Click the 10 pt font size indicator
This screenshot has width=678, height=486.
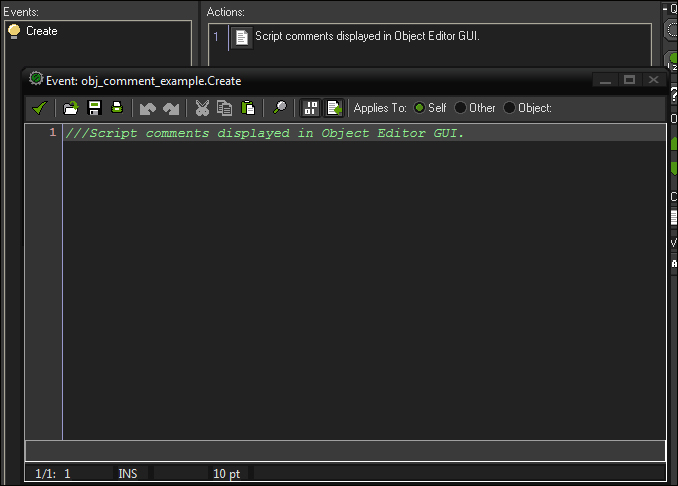click(x=227, y=474)
